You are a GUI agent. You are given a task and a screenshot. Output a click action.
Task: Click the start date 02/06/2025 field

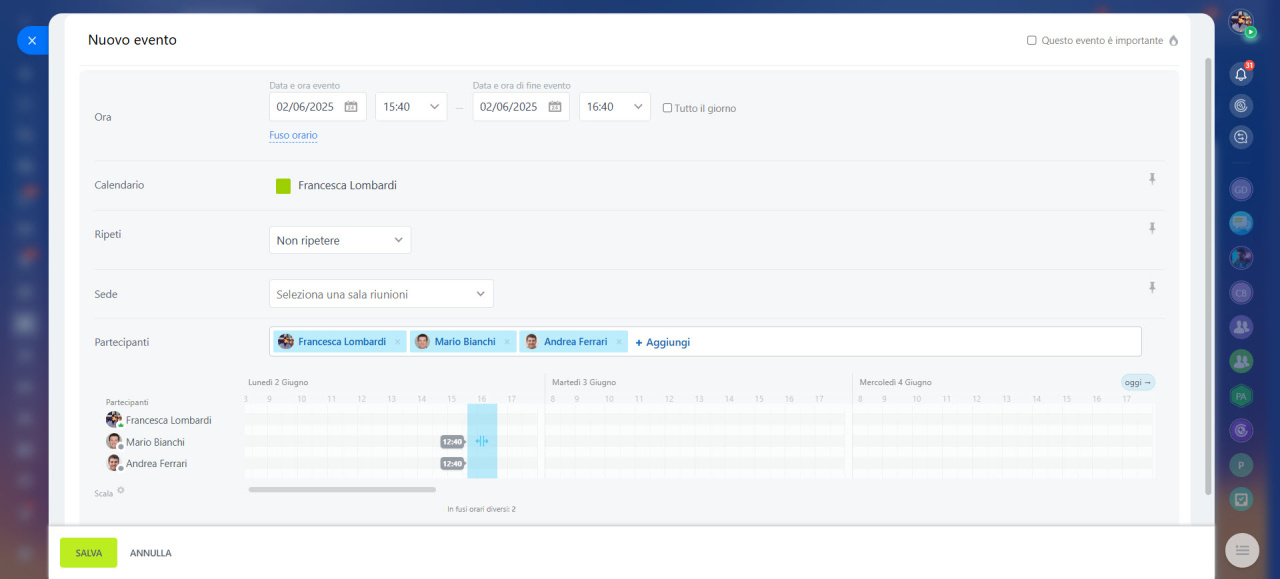click(x=318, y=107)
